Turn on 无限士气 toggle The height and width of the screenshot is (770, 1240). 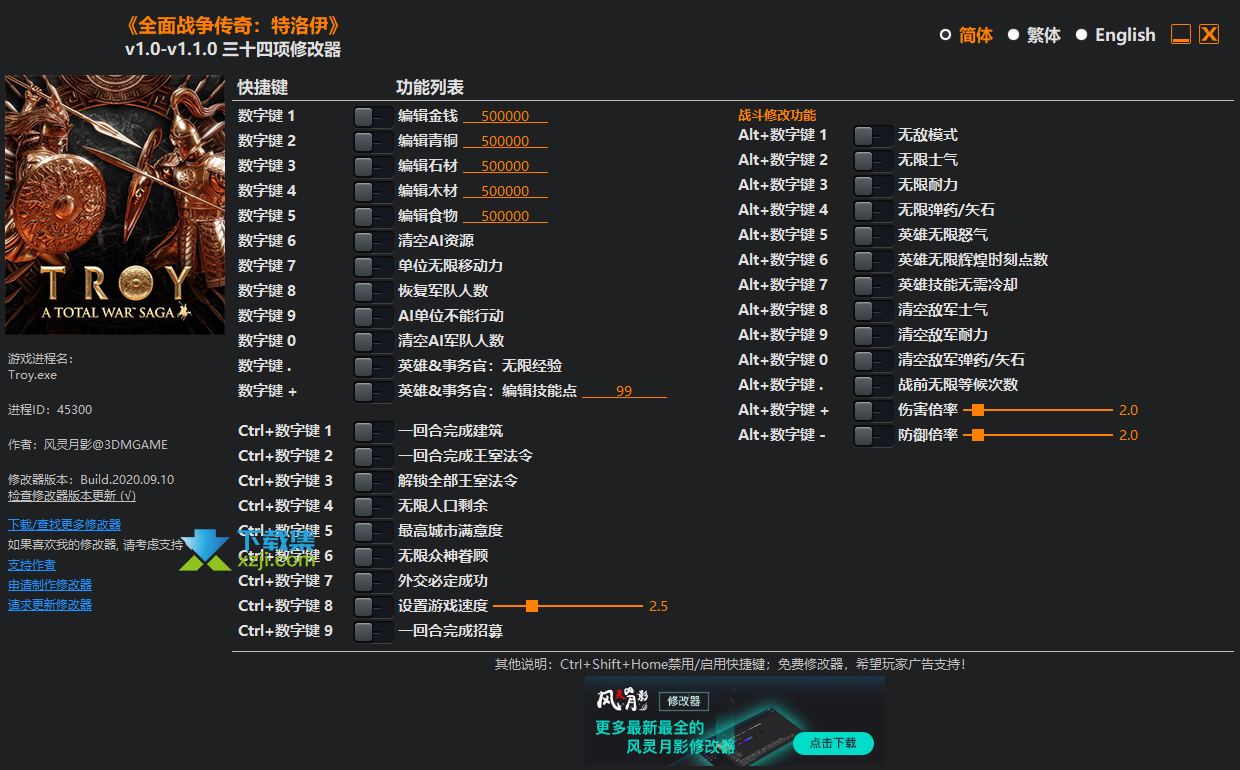[873, 160]
